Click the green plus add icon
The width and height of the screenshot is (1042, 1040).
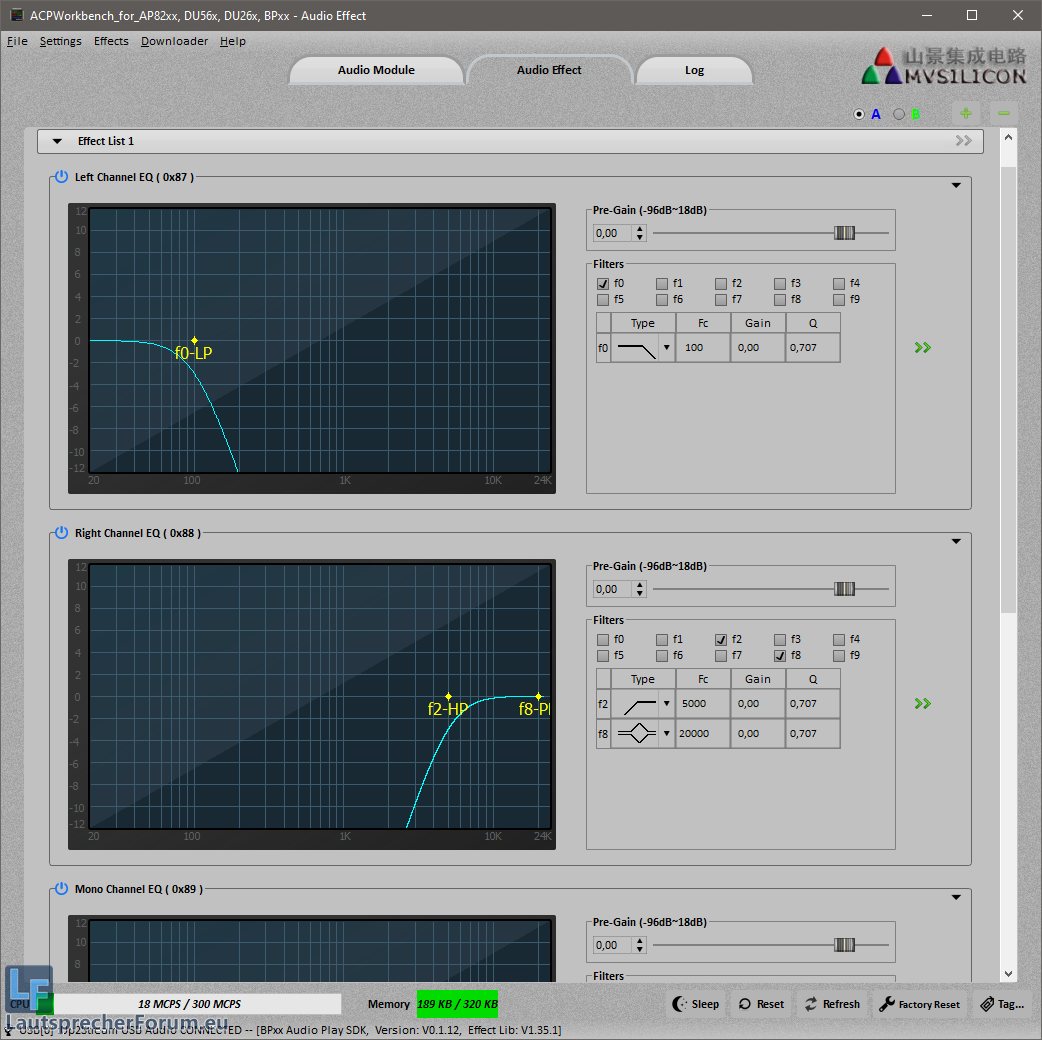click(965, 114)
